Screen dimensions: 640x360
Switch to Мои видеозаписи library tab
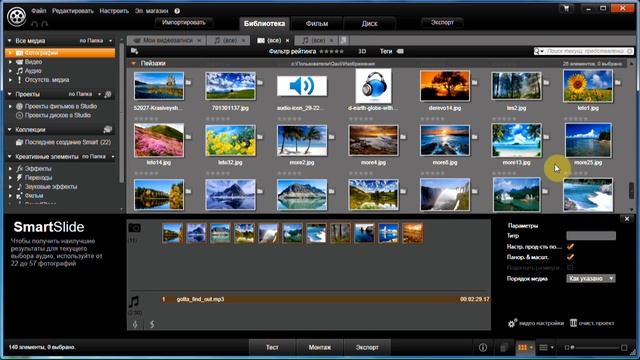tap(167, 40)
